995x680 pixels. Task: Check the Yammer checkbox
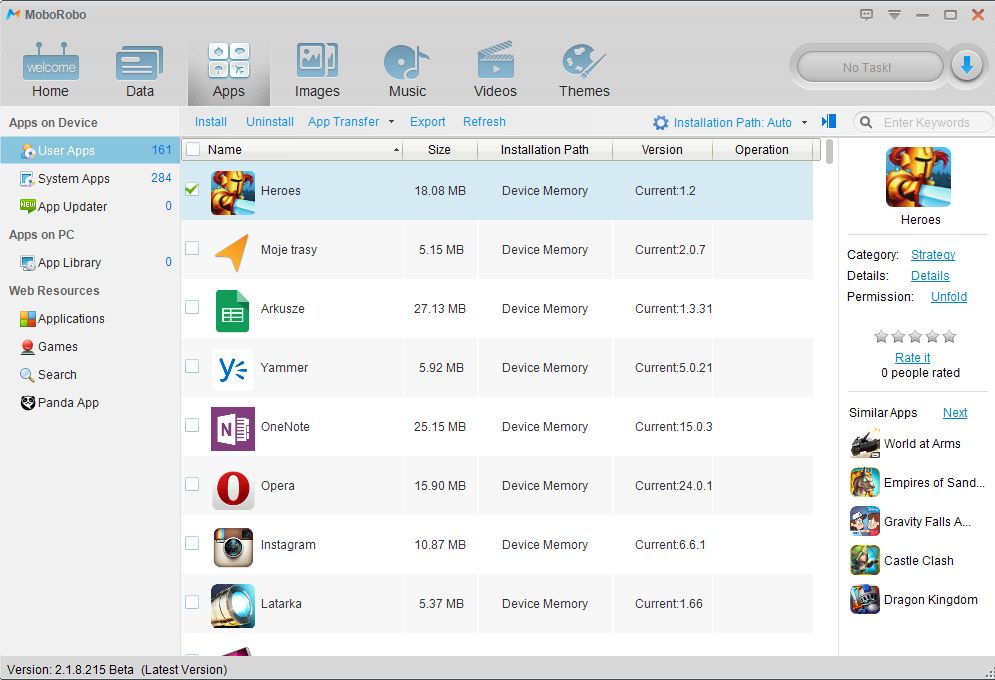[192, 366]
